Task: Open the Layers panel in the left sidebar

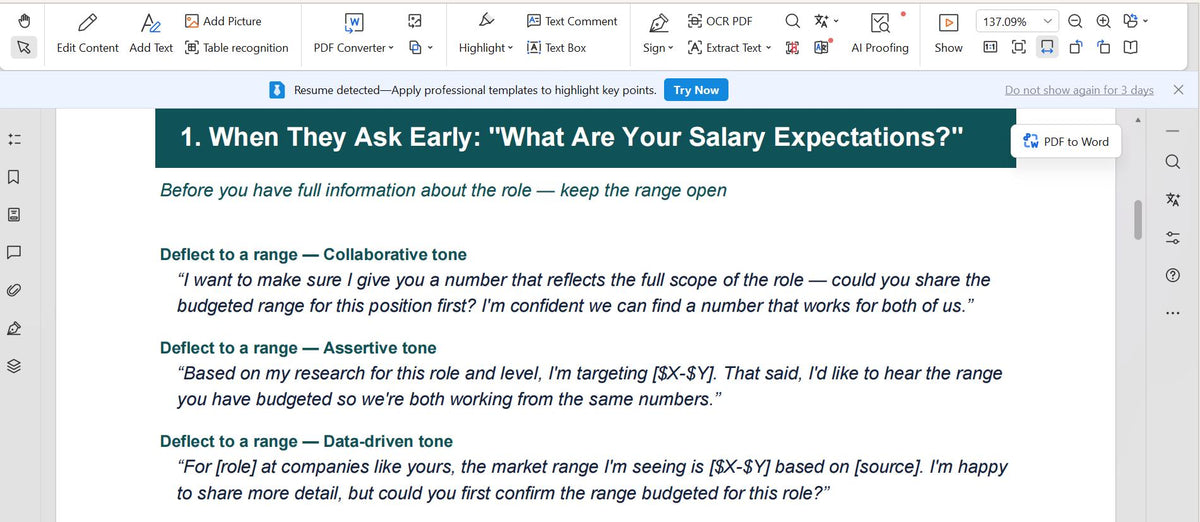Action: pyautogui.click(x=14, y=366)
